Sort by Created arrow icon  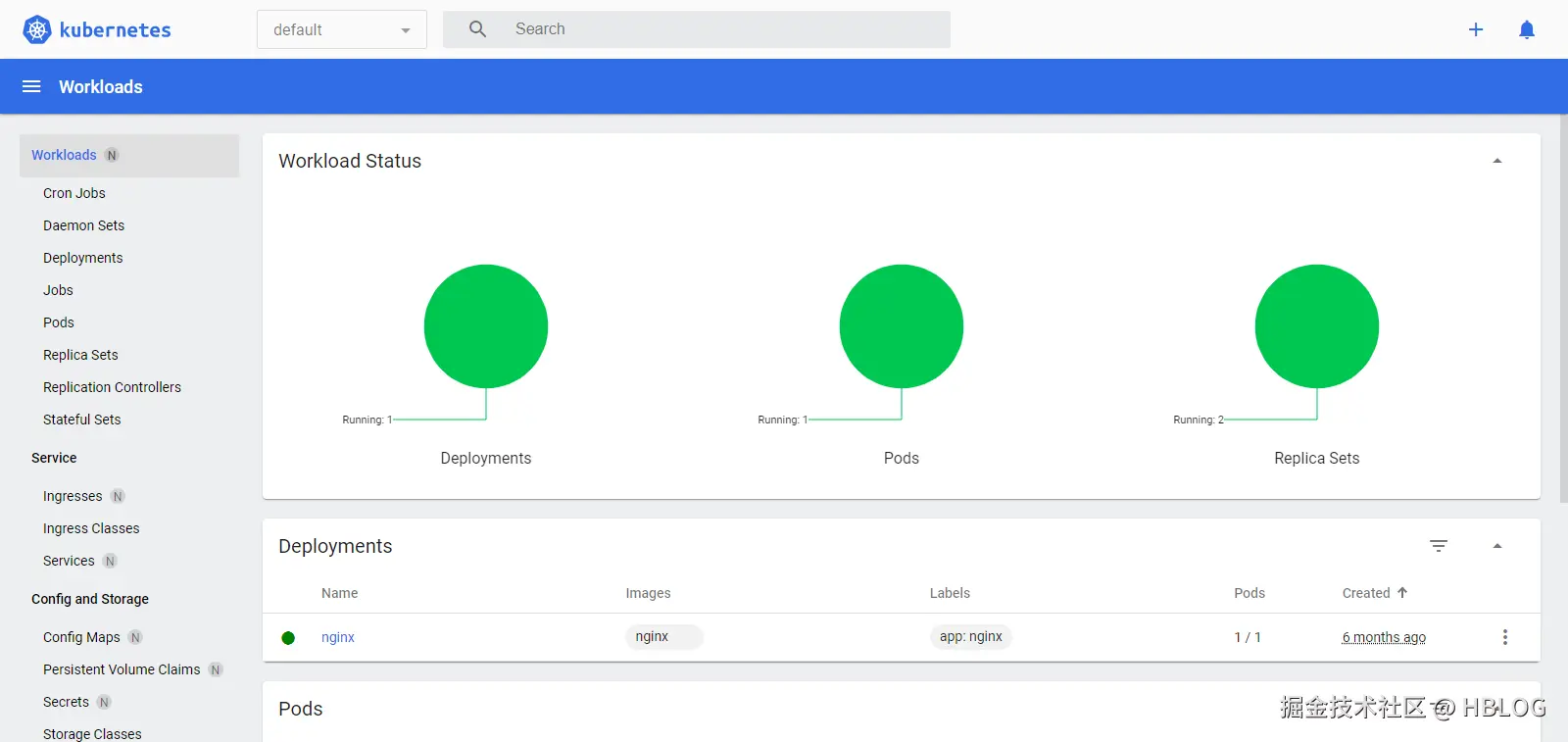[1402, 593]
